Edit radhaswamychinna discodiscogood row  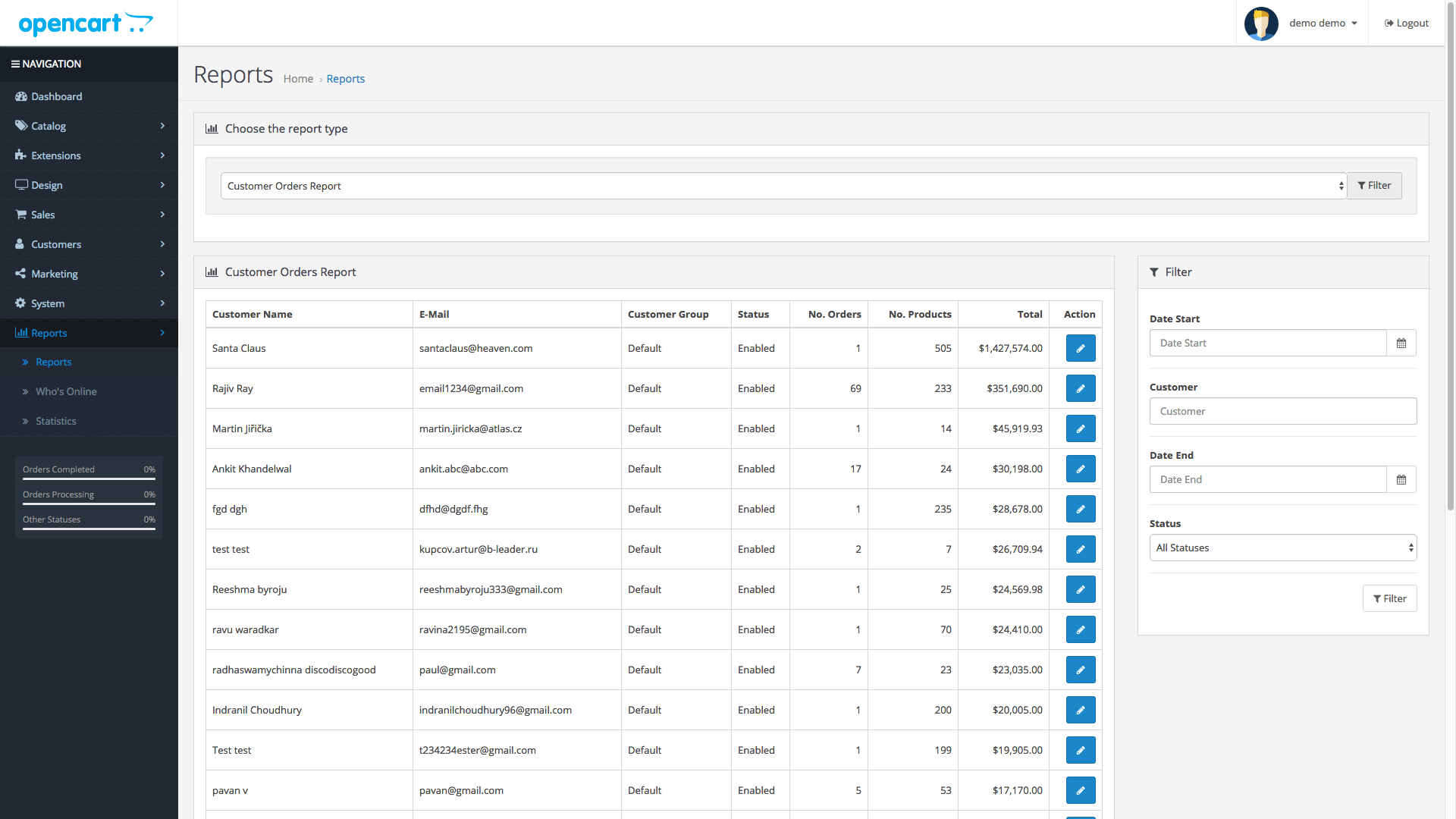(1081, 670)
